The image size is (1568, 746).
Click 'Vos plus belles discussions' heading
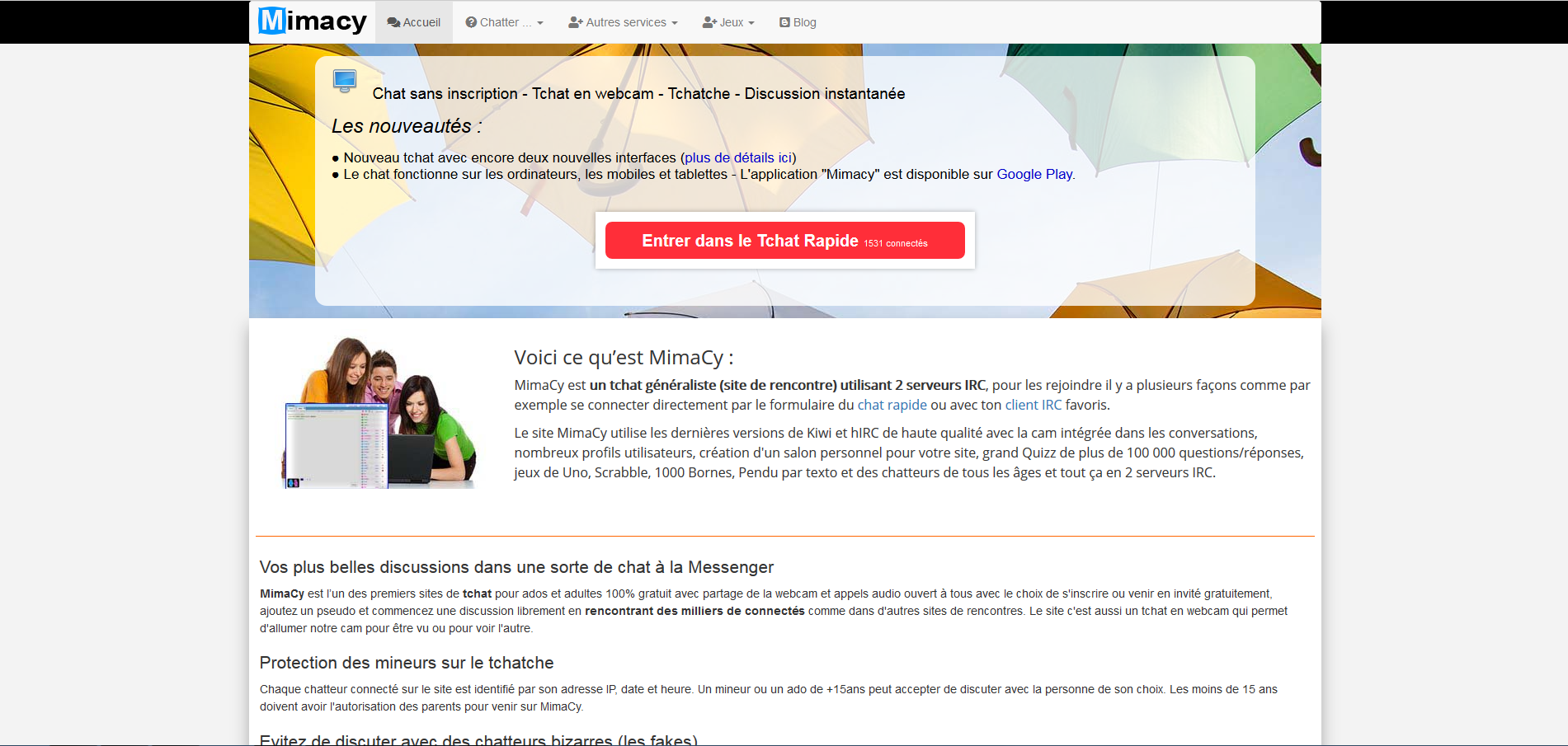(x=516, y=567)
